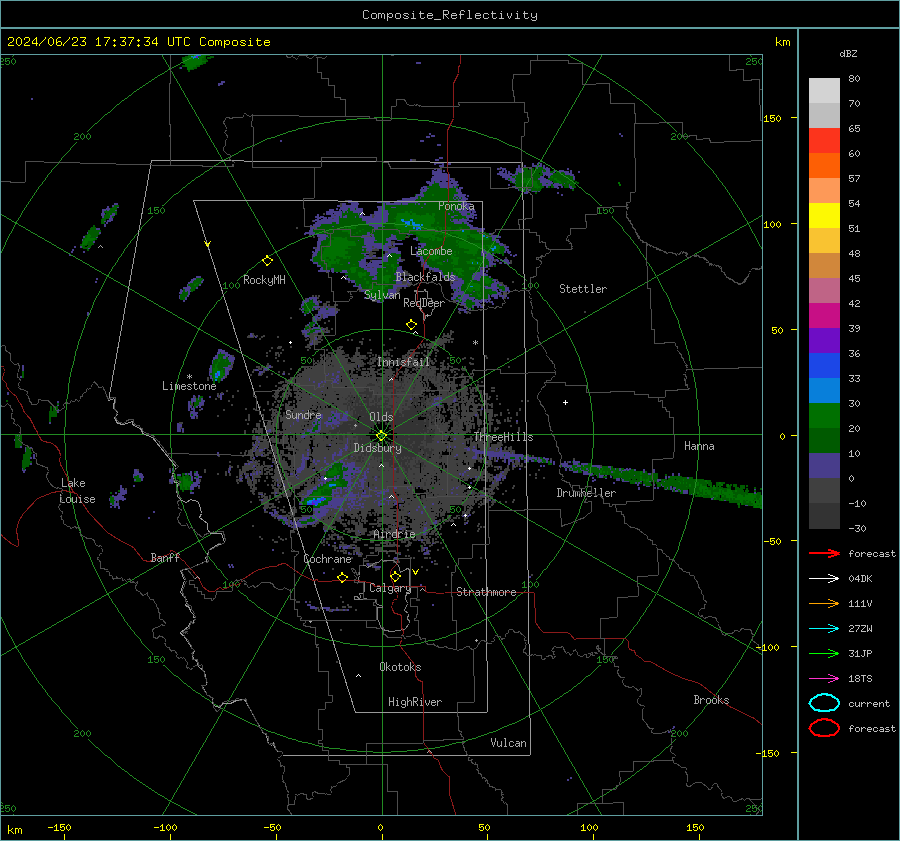The height and width of the screenshot is (841, 900).
Task: Click the Didsbury label
Action: click(x=377, y=448)
